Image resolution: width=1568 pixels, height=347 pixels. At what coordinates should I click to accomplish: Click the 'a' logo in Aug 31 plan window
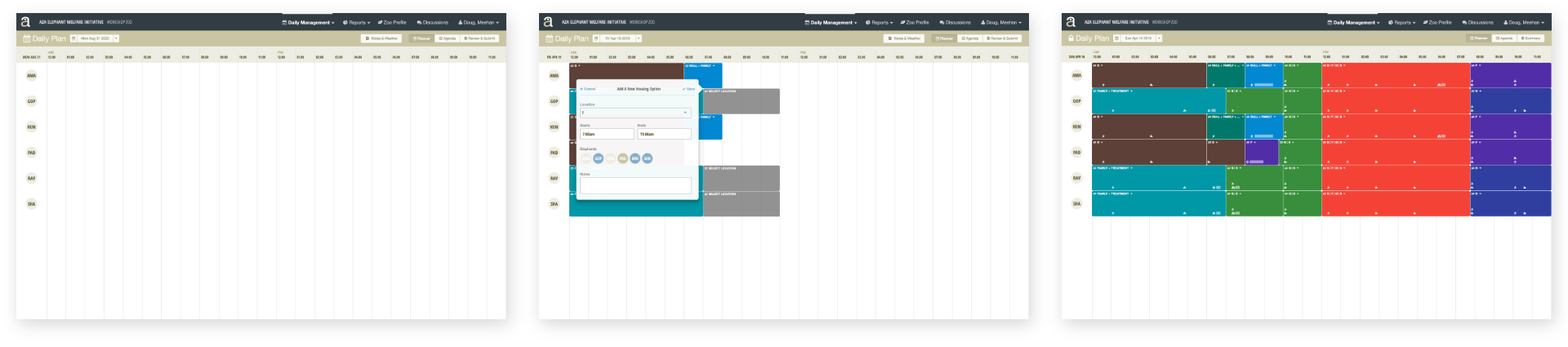(x=25, y=22)
